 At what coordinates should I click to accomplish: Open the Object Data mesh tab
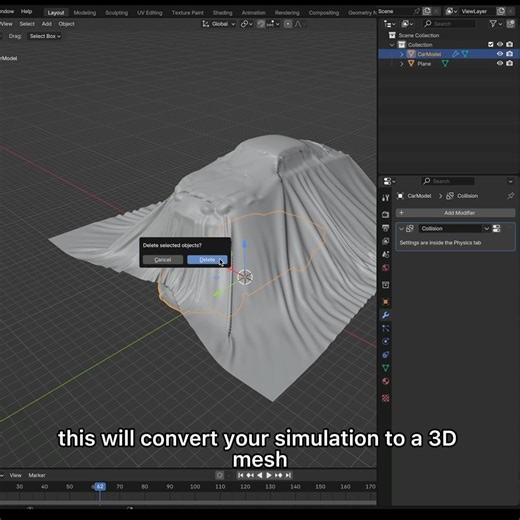click(386, 368)
